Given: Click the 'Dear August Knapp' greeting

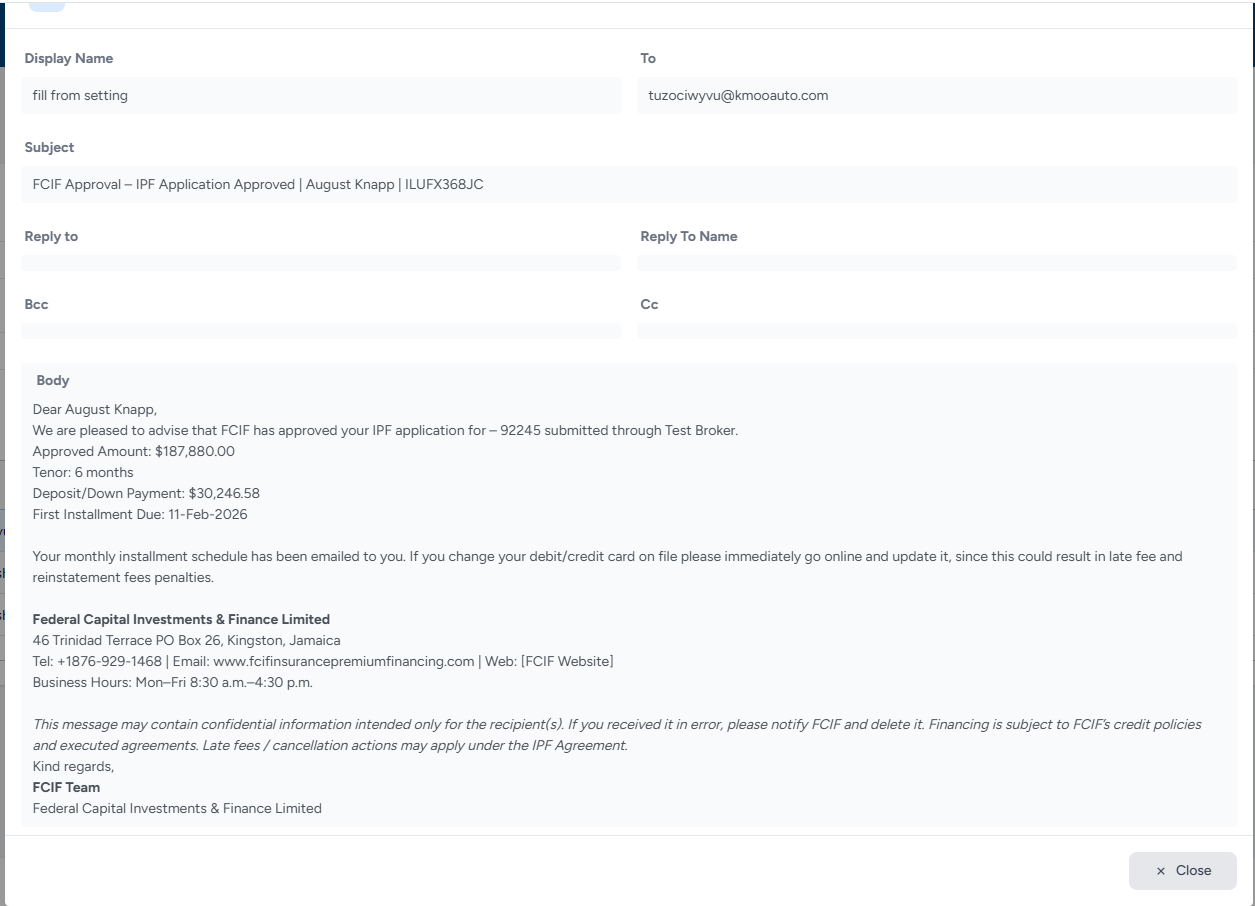Looking at the screenshot, I should [x=95, y=409].
